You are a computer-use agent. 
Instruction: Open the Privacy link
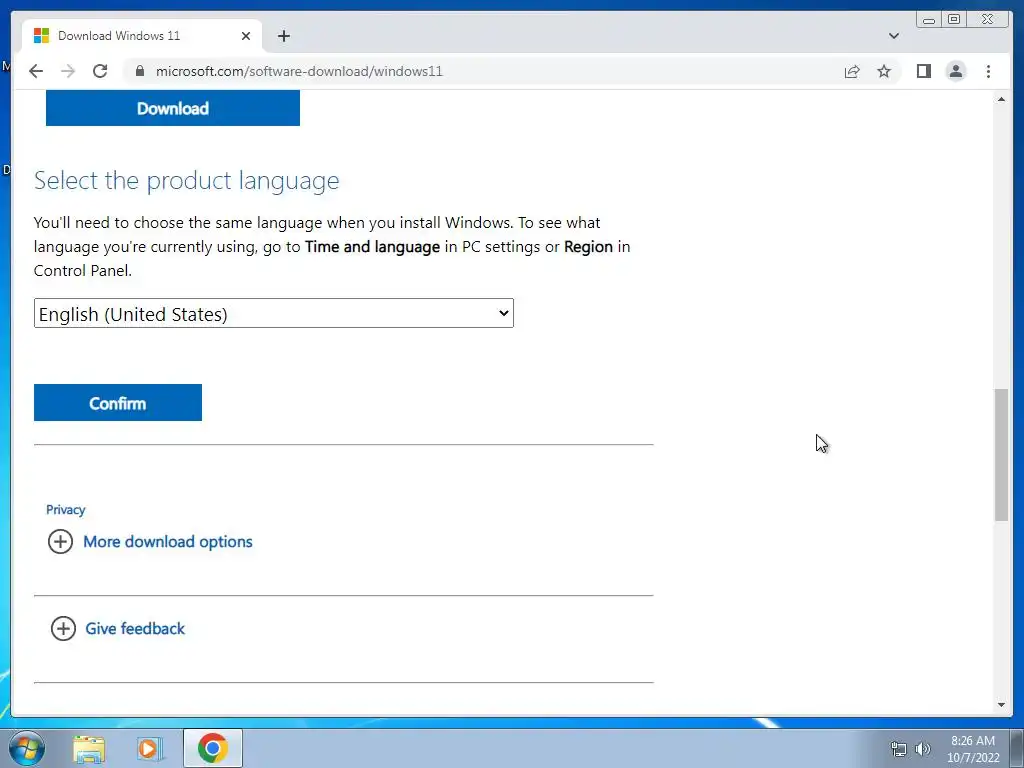(x=65, y=509)
